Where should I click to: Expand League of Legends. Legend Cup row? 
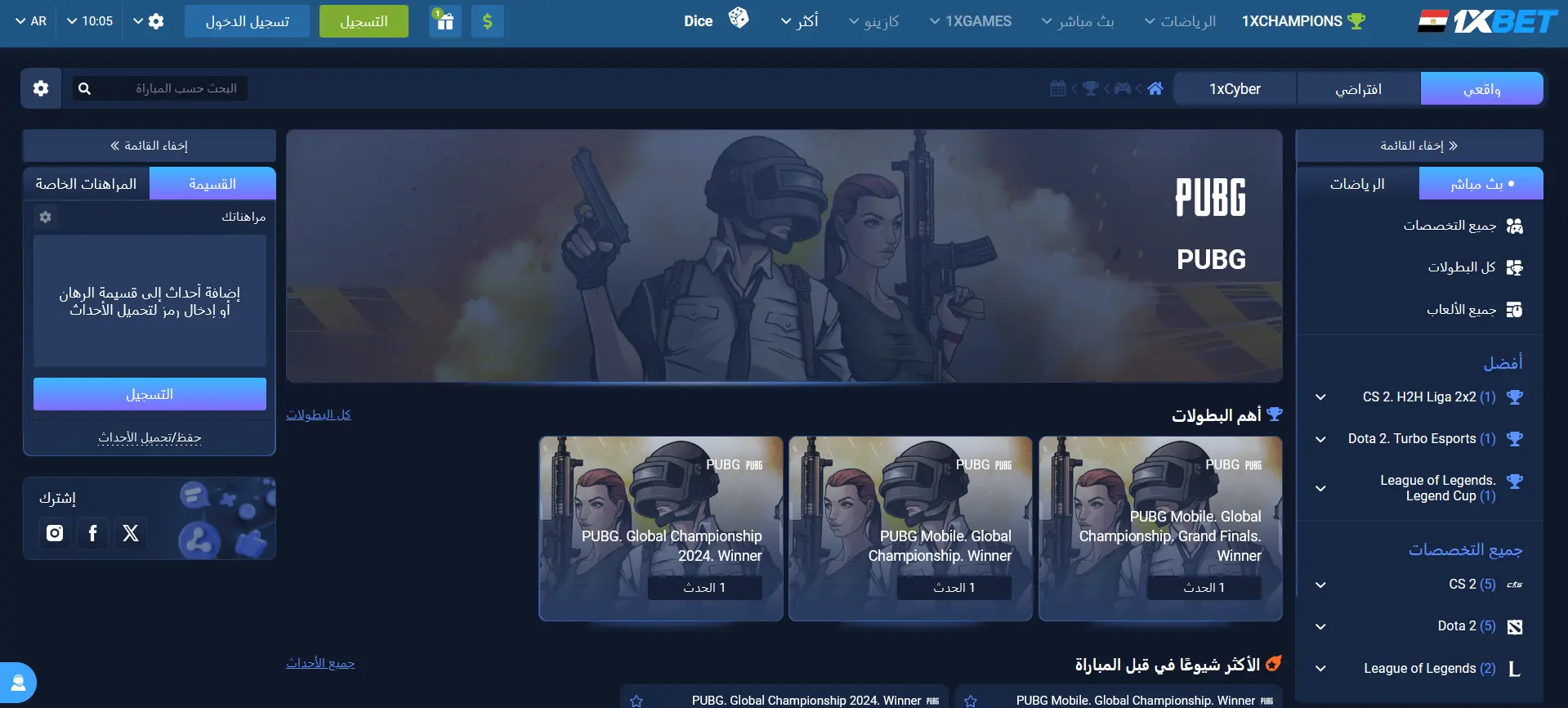[1320, 488]
